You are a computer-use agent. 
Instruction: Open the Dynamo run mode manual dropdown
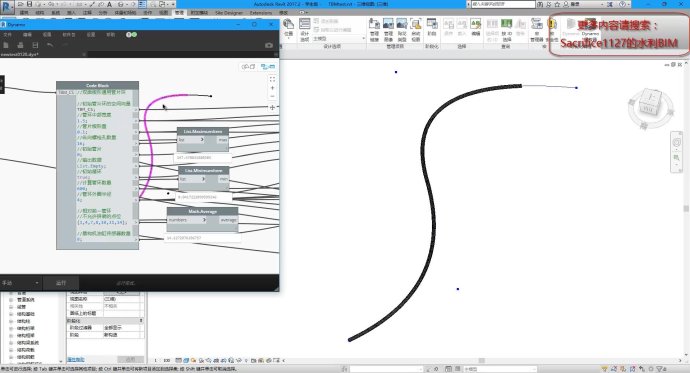tap(21, 283)
